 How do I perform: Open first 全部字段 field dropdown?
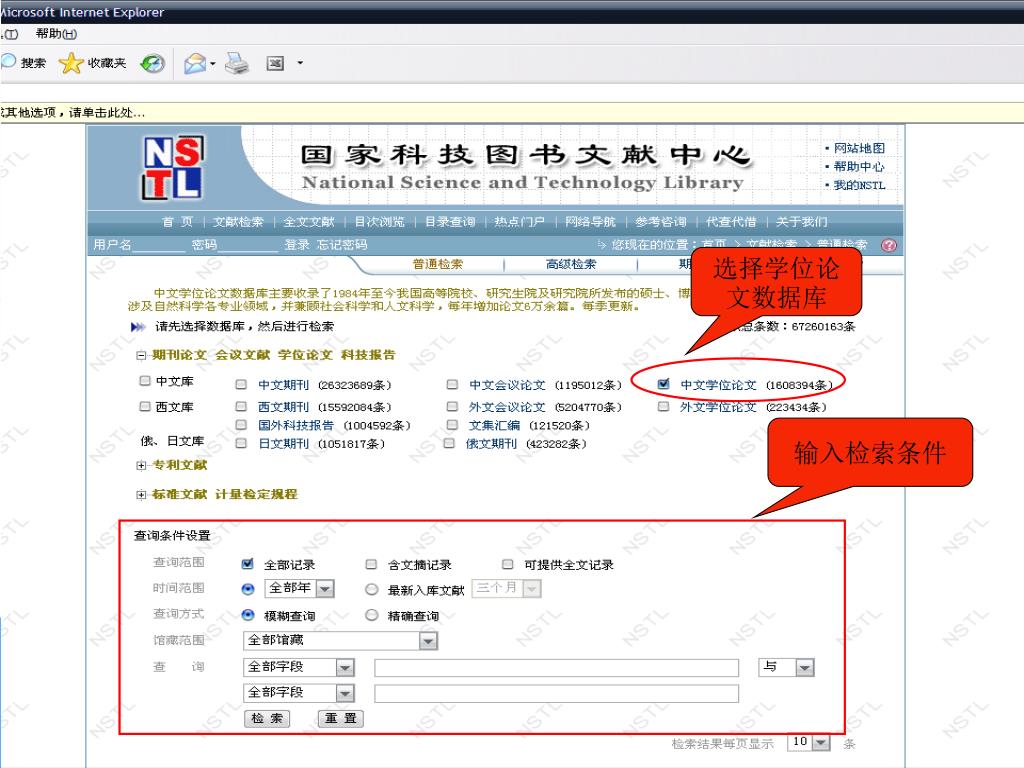tap(298, 667)
